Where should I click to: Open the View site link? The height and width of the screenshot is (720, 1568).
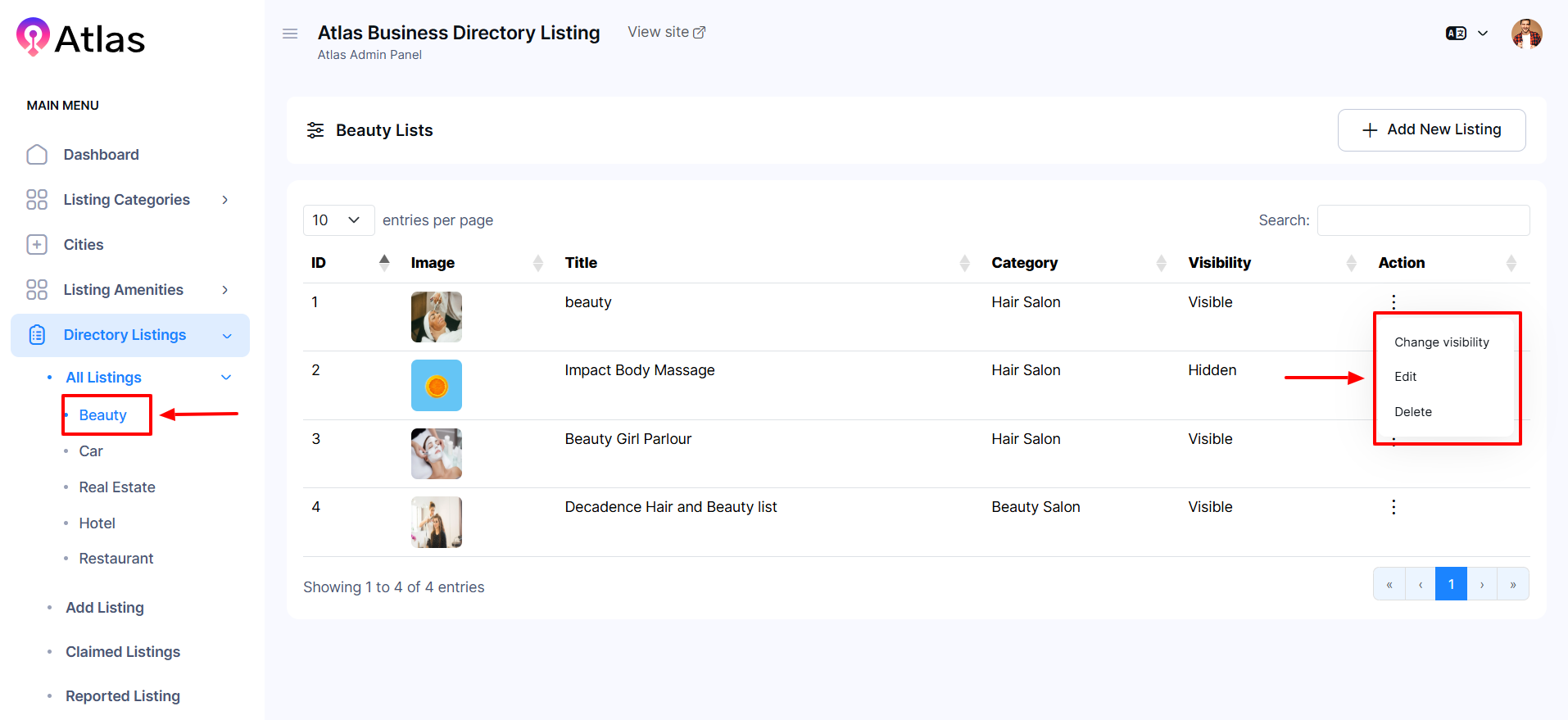[x=666, y=32]
